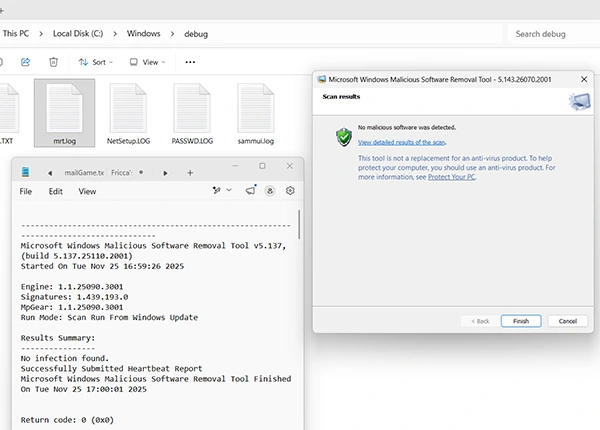Expand chevron after This PC breadcrumb
600x430 pixels.
(x=41, y=34)
